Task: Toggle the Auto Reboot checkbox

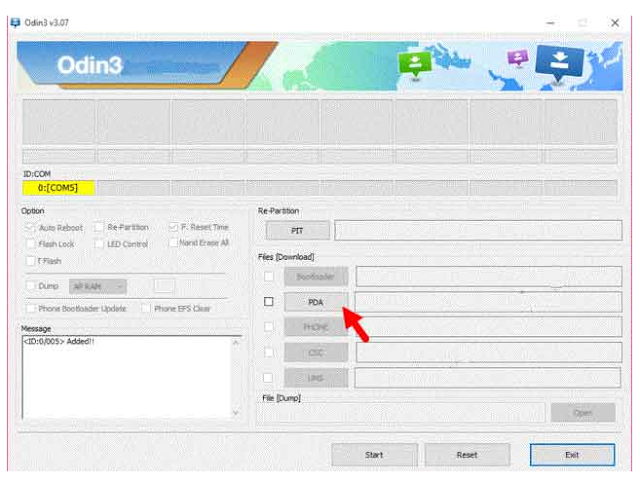Action: coord(30,228)
